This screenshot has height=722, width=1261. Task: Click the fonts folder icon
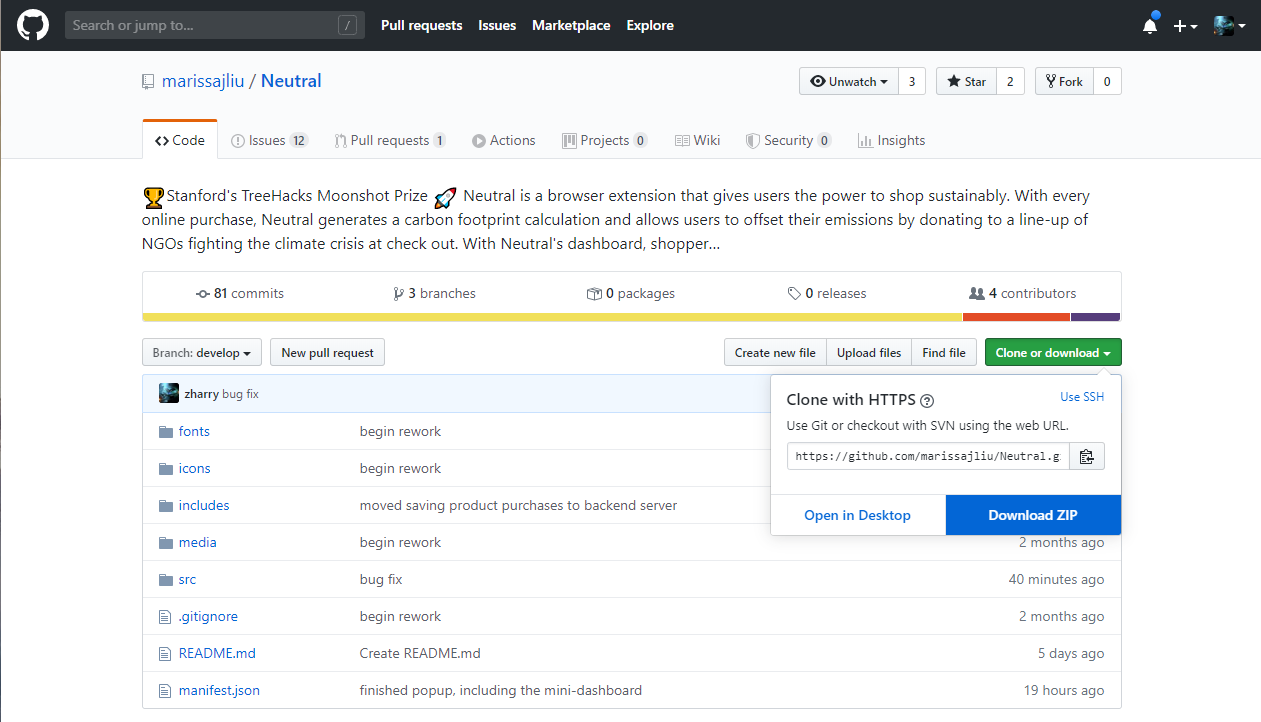pos(166,432)
